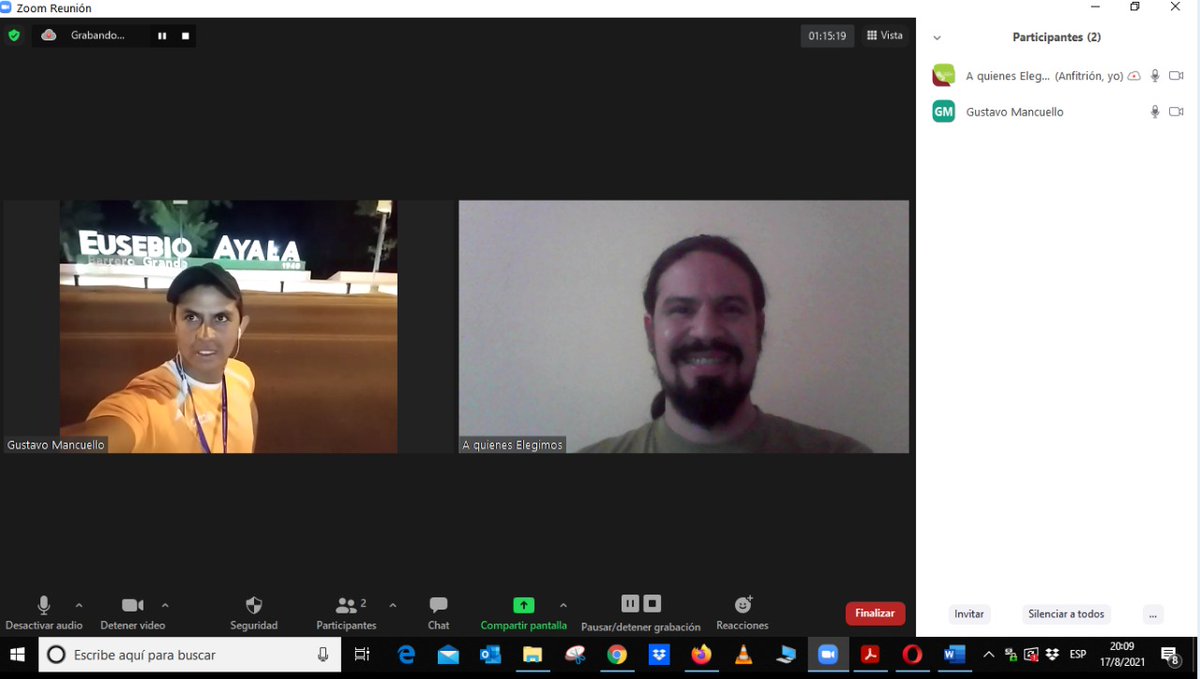
Task: Open Dropbox from the taskbar
Action: pos(659,654)
